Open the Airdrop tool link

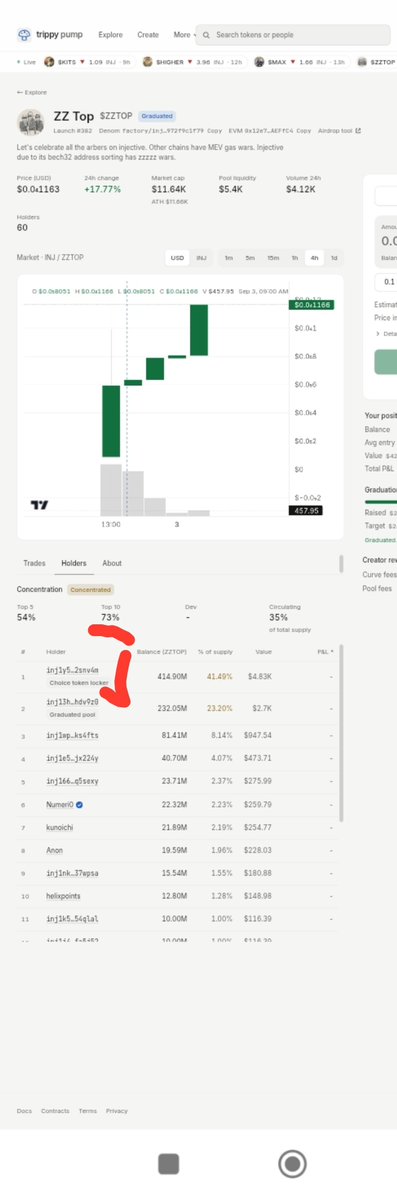tap(339, 131)
